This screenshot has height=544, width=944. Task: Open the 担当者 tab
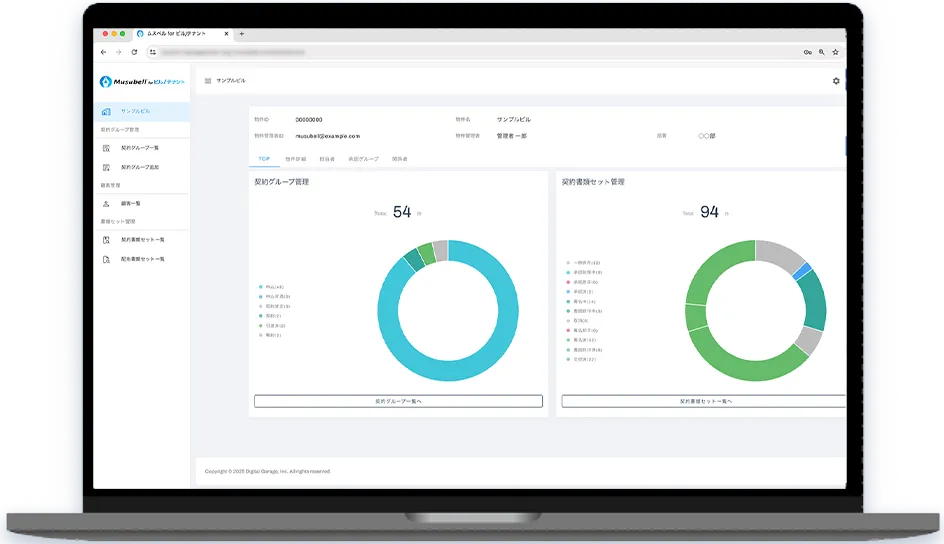(x=327, y=159)
